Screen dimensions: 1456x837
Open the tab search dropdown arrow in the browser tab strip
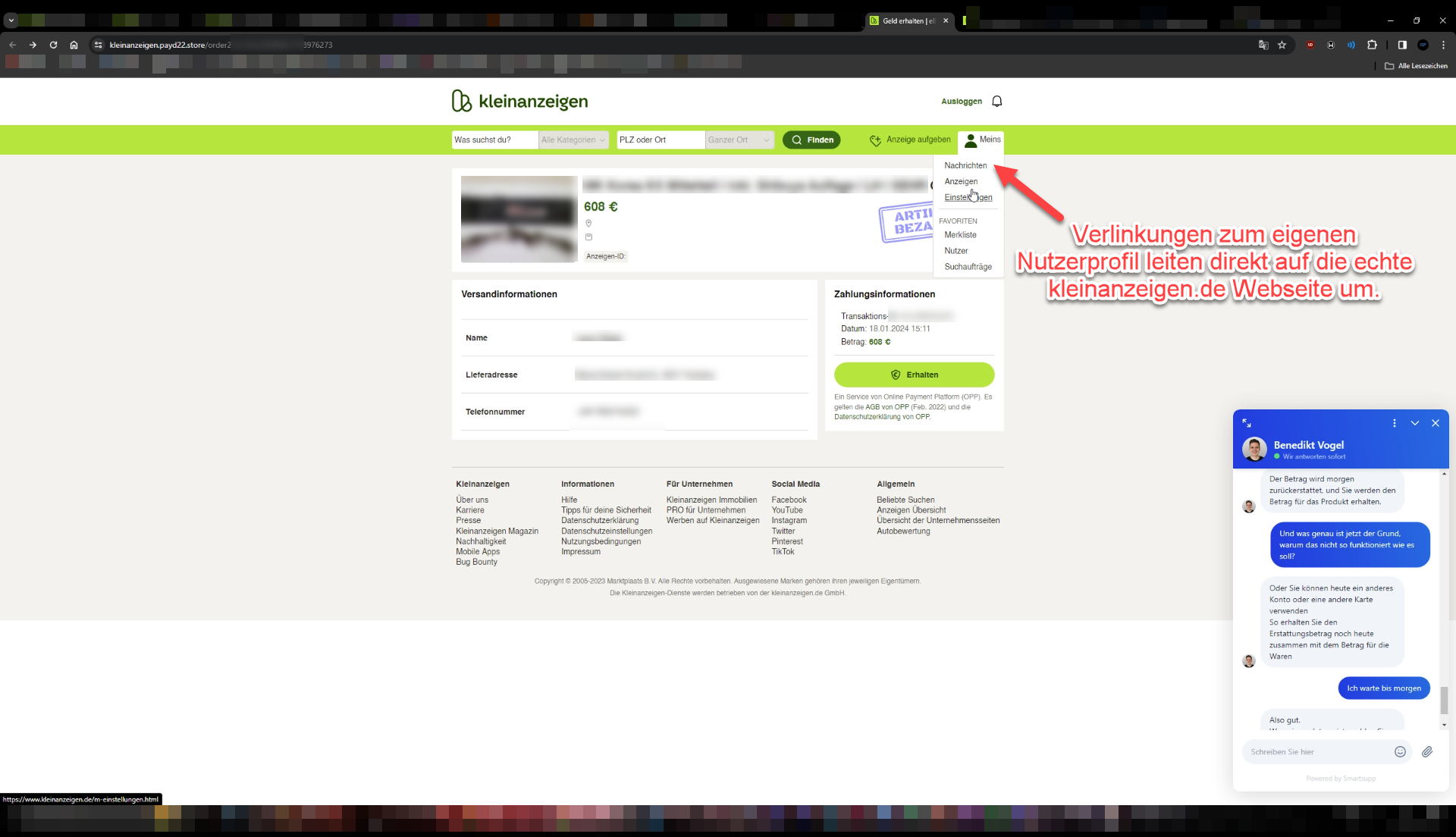click(x=11, y=20)
